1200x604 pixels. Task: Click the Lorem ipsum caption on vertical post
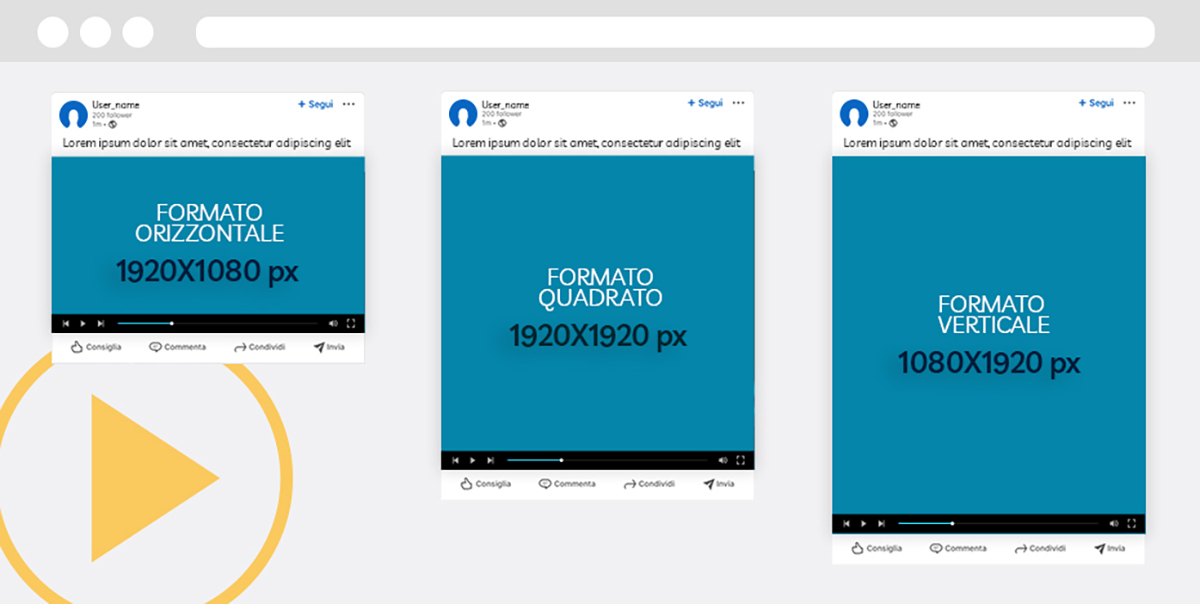[988, 143]
